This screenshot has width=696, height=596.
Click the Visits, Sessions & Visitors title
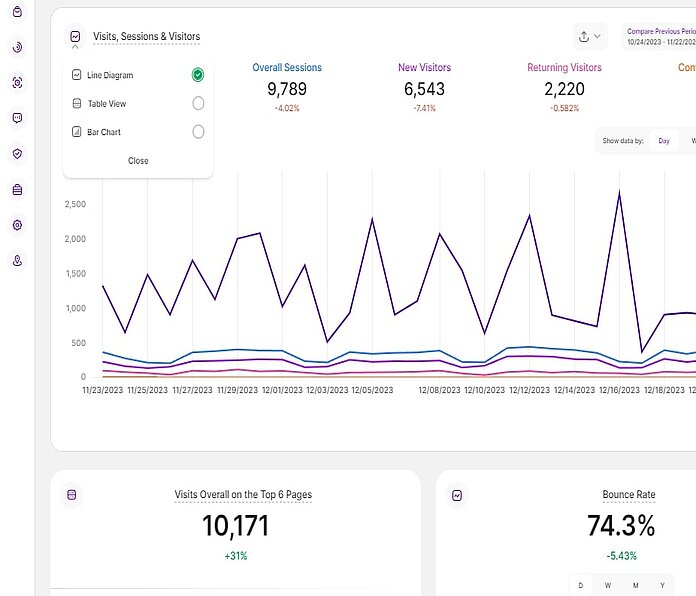click(146, 37)
